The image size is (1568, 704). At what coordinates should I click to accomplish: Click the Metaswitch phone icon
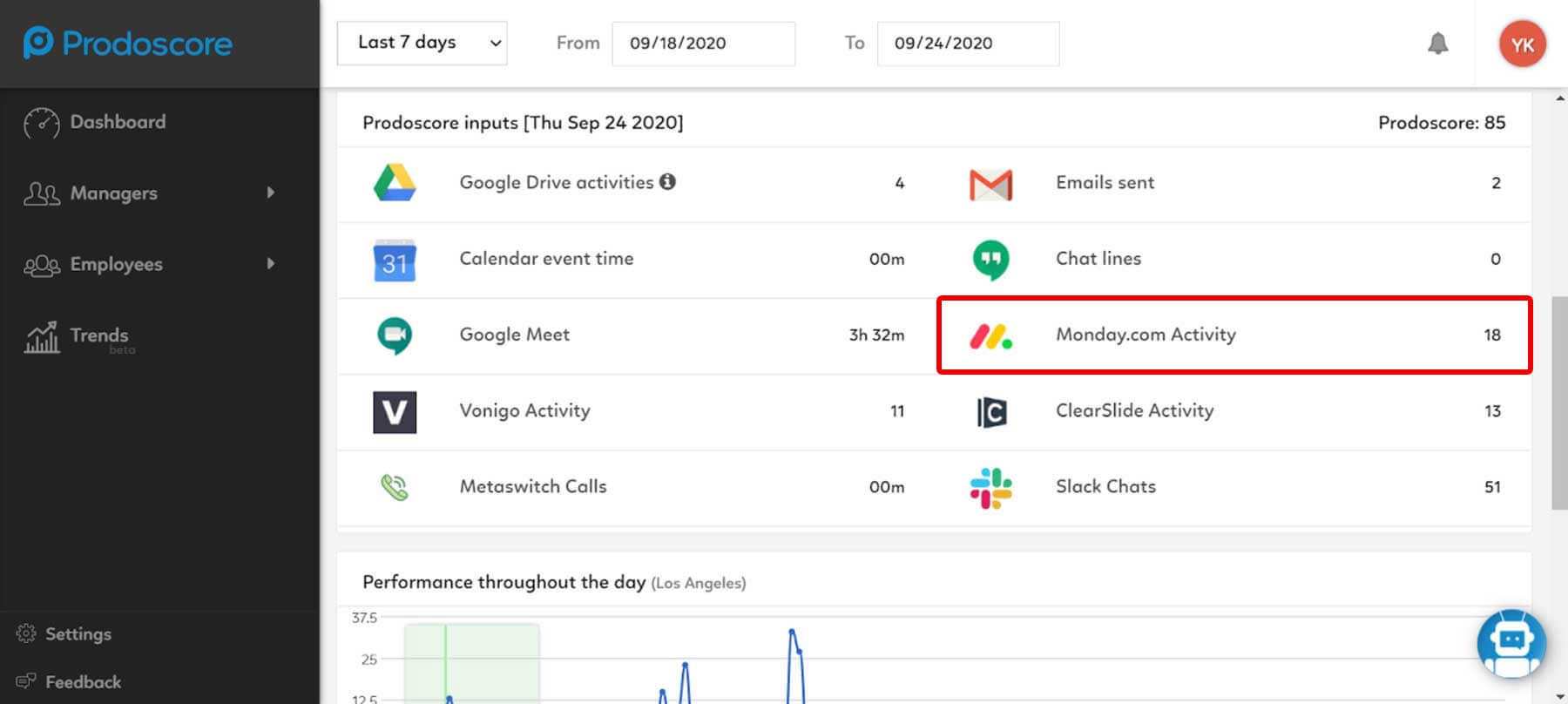(x=395, y=487)
